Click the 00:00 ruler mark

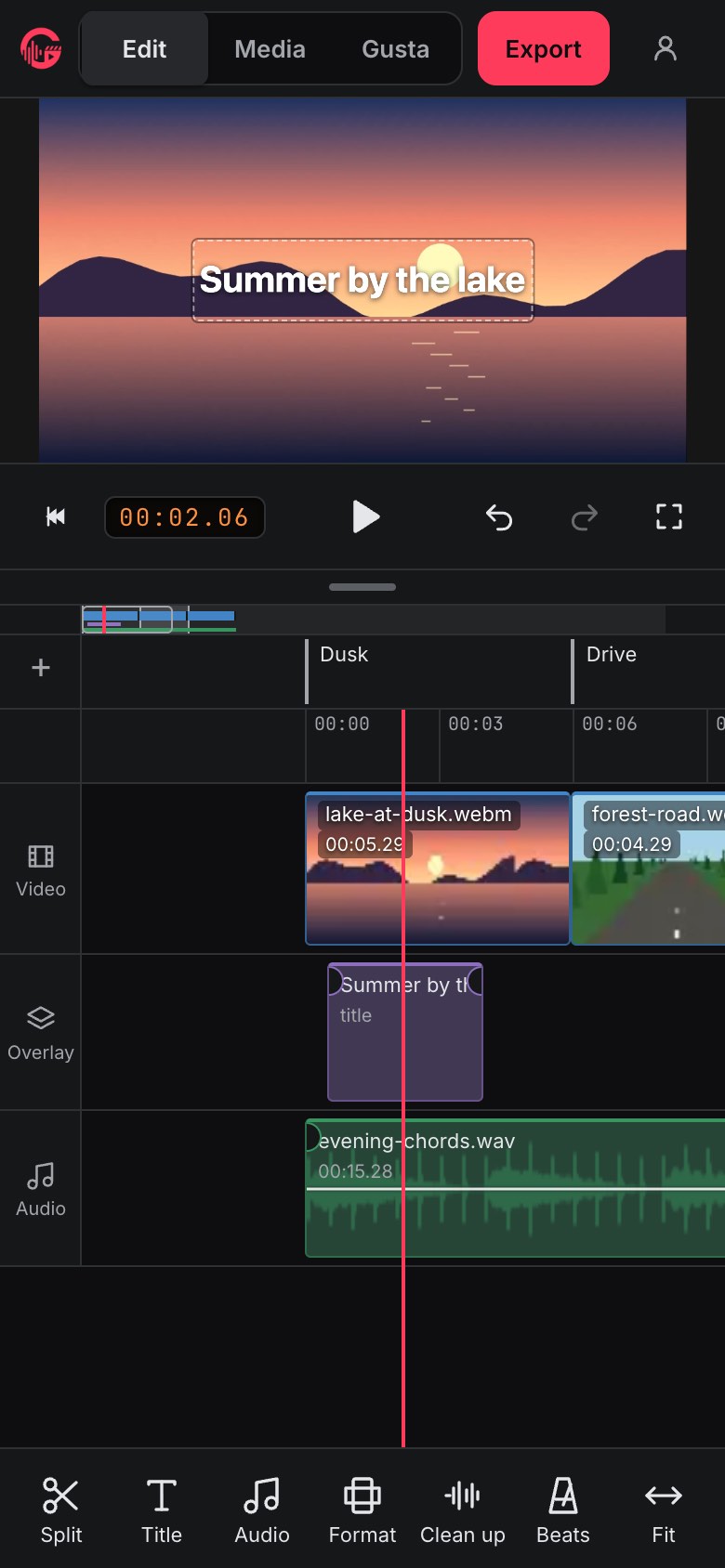click(x=341, y=724)
